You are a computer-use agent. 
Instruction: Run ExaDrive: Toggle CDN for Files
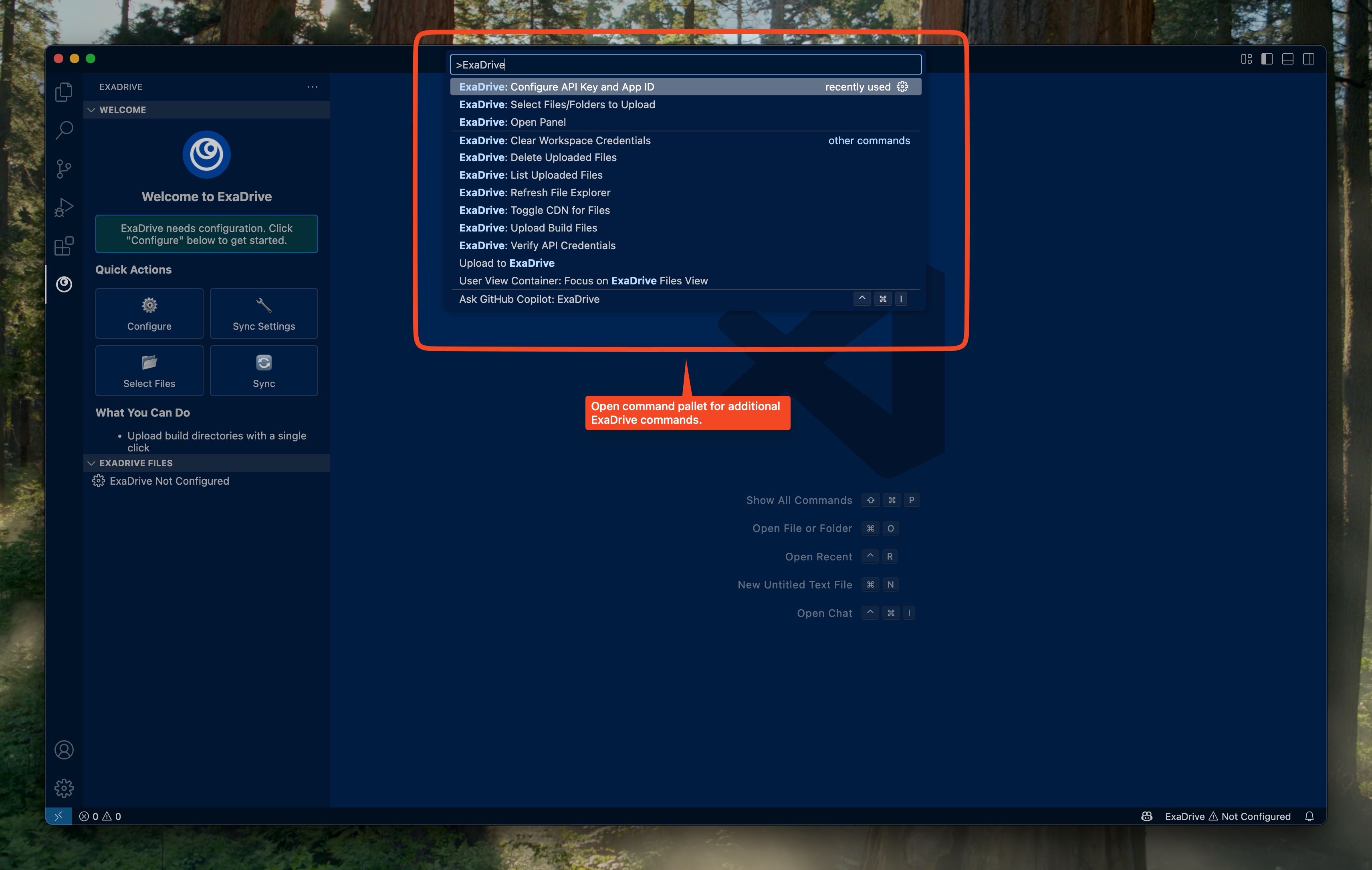tap(686, 210)
